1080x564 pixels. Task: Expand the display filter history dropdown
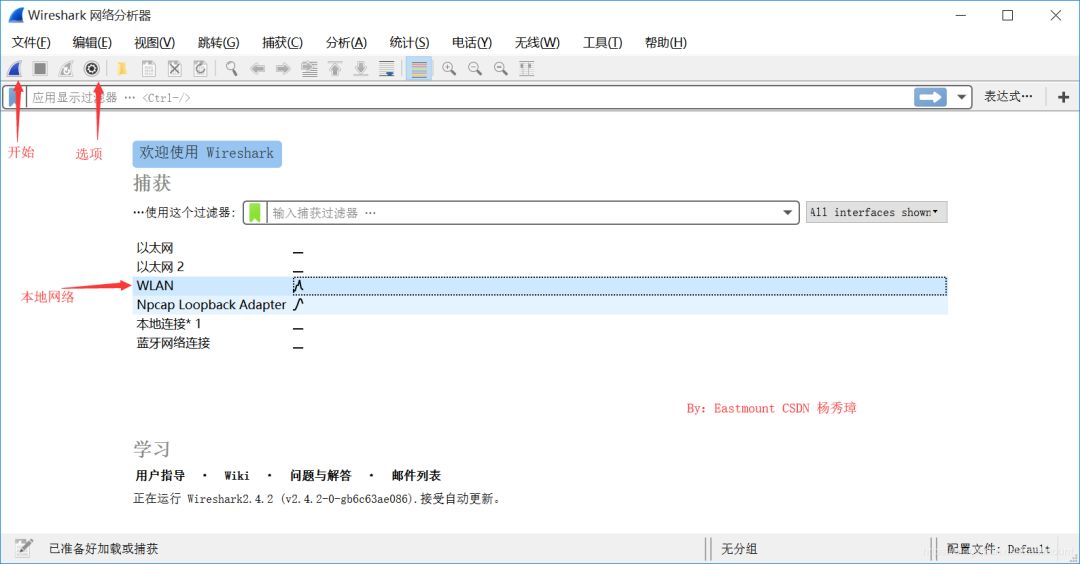[x=961, y=97]
